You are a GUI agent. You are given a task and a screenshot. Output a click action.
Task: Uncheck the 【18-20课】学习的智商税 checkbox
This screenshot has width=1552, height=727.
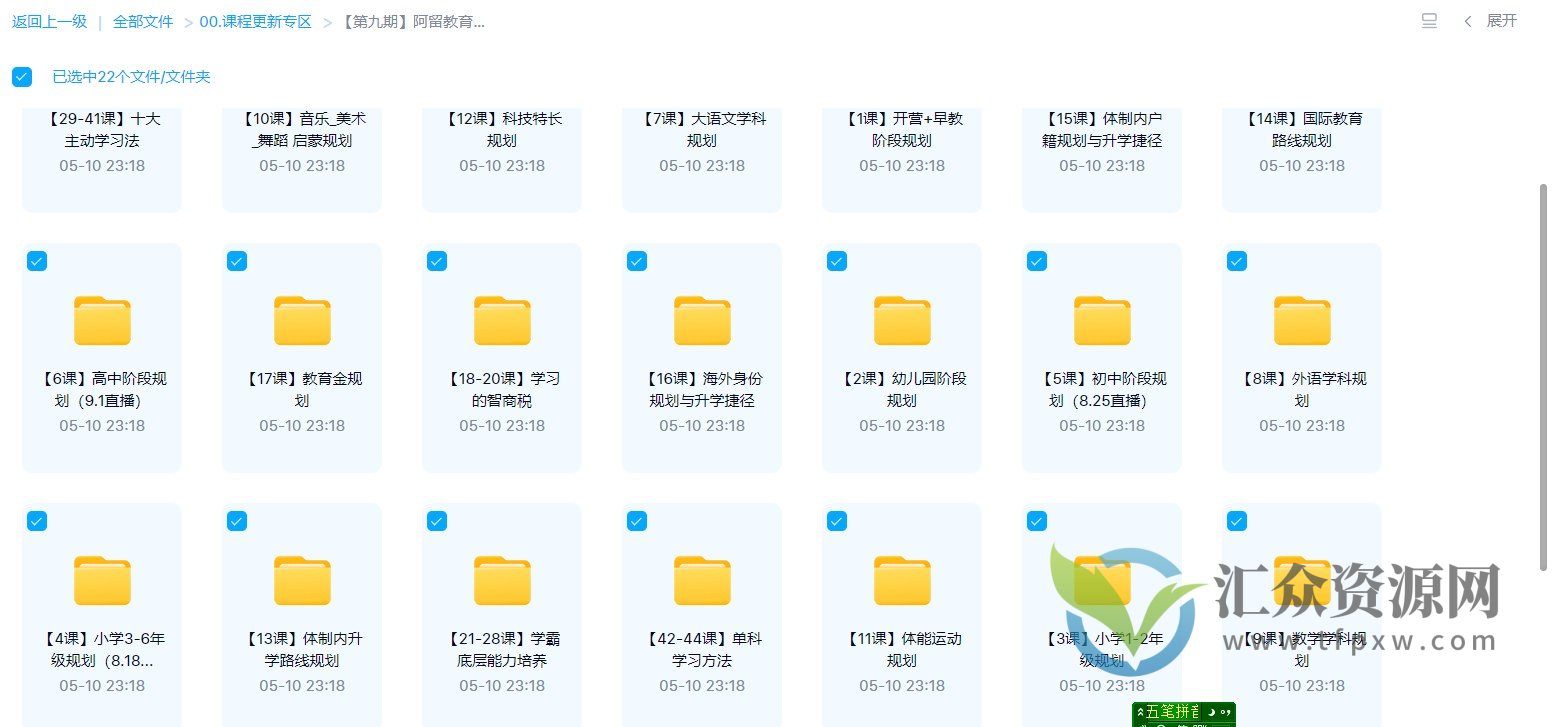(x=437, y=261)
